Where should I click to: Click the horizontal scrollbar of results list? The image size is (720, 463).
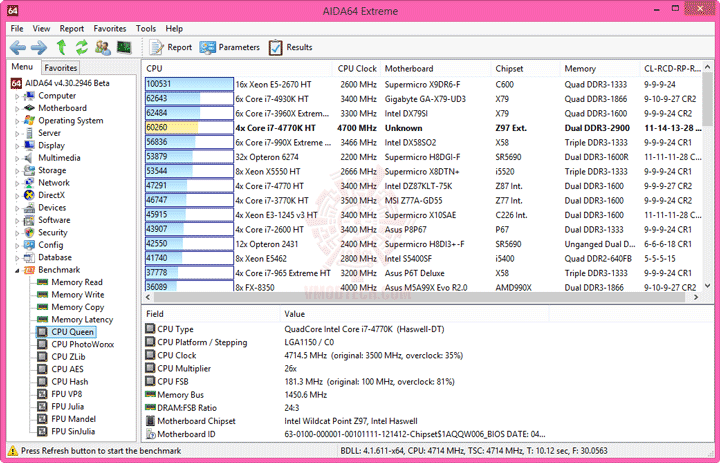tap(420, 297)
